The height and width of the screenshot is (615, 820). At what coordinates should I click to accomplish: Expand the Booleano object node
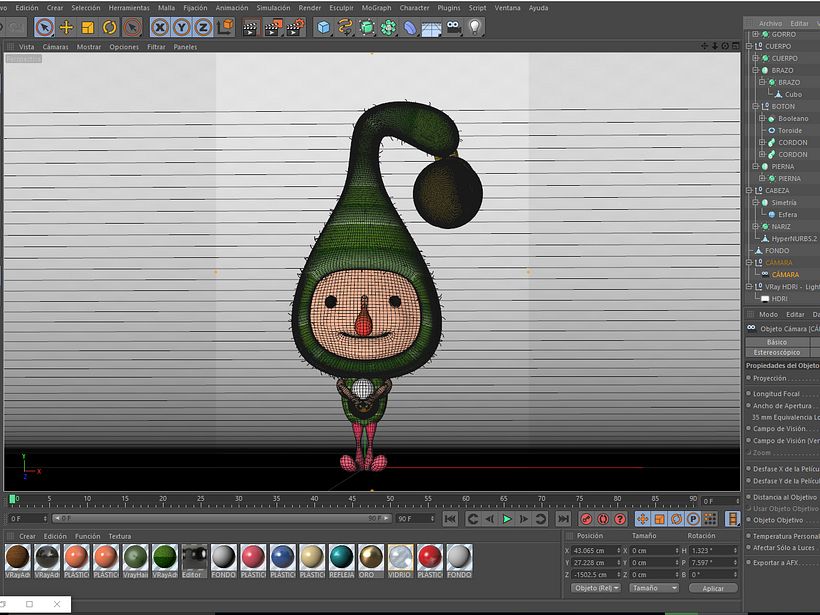762,118
